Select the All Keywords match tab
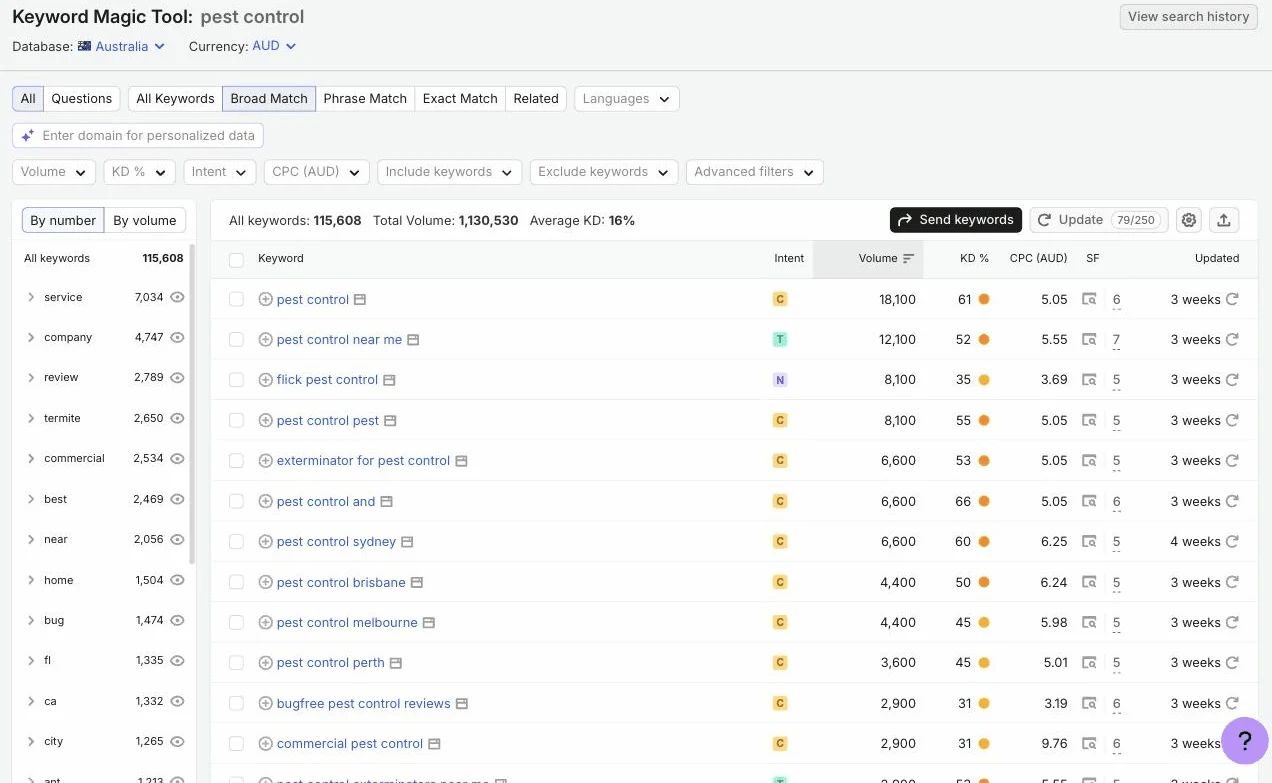This screenshot has height=783, width=1272. 175,99
